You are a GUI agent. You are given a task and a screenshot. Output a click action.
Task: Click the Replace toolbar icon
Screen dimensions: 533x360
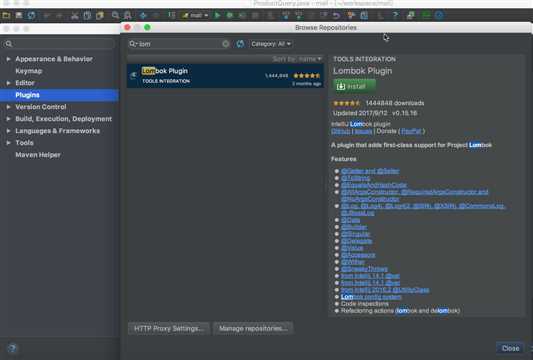(128, 15)
